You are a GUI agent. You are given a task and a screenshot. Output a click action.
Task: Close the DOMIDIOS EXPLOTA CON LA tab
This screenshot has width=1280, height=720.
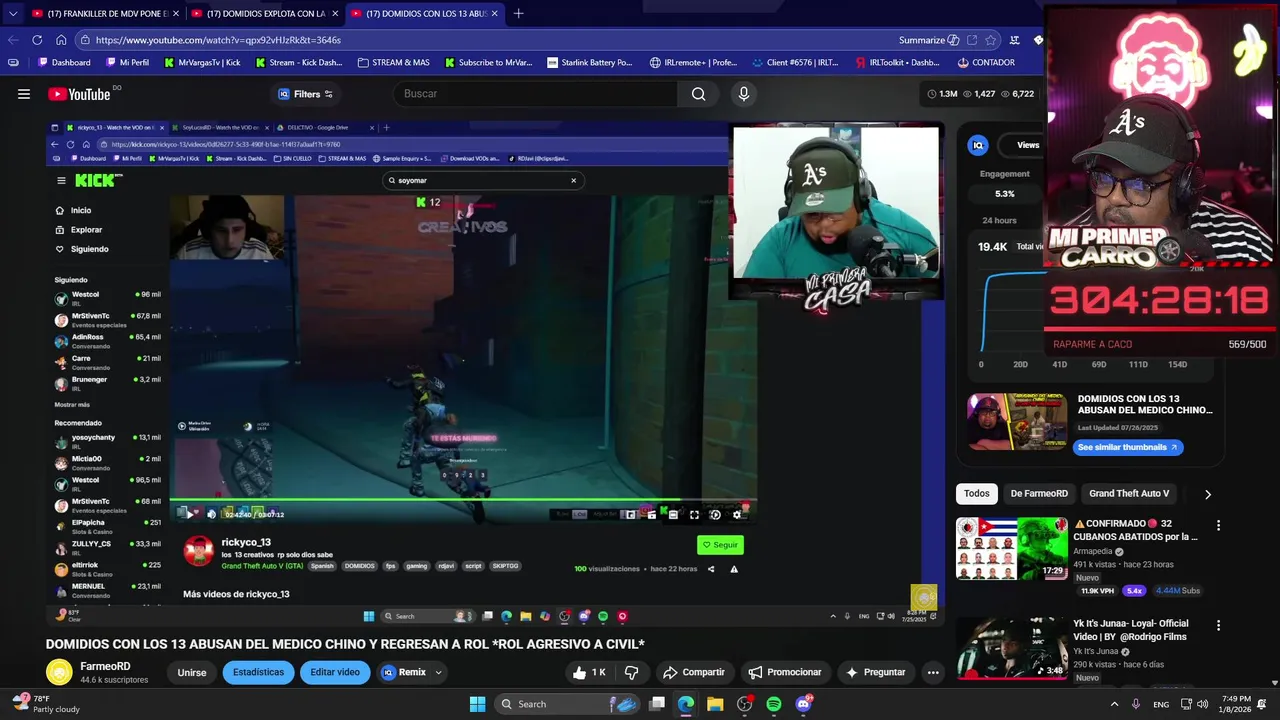click(334, 14)
